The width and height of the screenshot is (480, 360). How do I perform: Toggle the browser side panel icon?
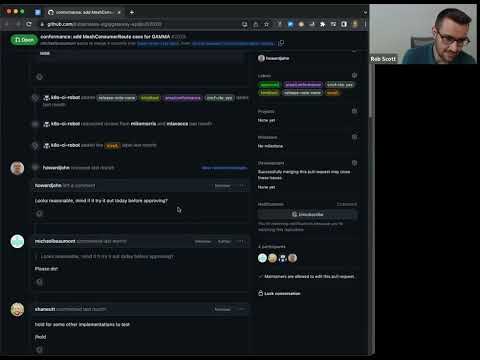(x=344, y=24)
